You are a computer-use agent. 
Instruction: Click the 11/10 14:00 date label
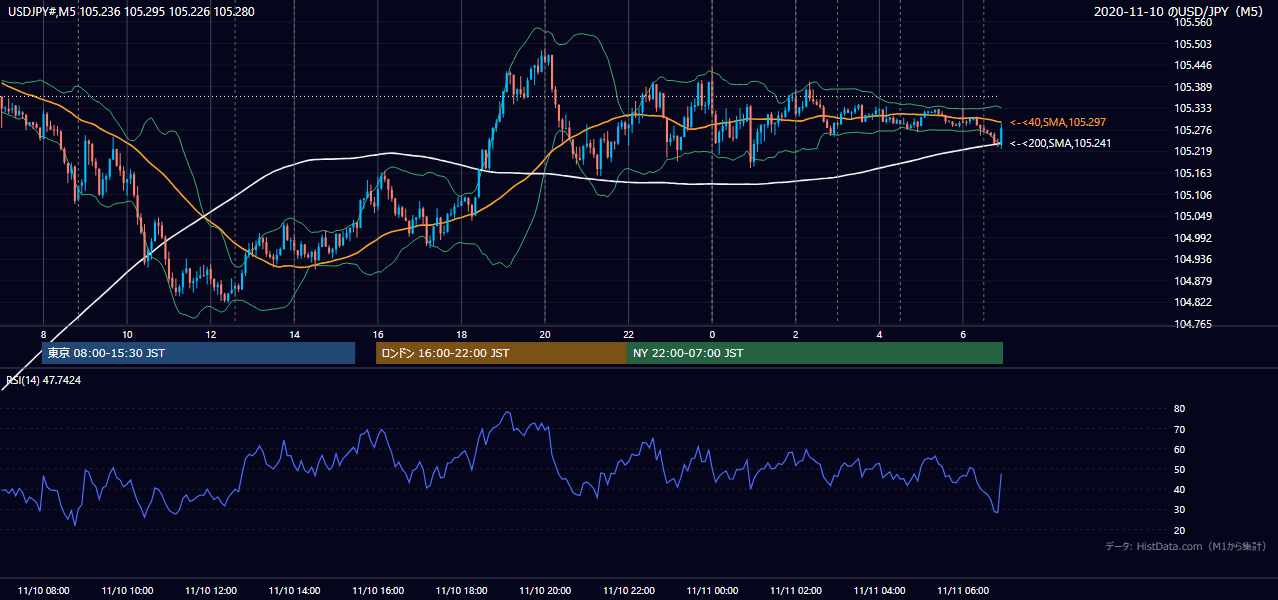coord(294,591)
